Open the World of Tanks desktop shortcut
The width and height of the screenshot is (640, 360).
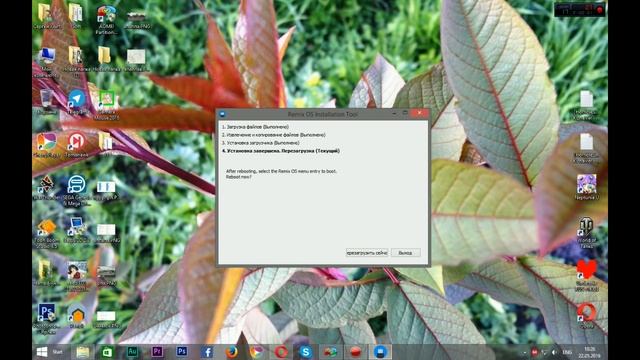coord(587,232)
